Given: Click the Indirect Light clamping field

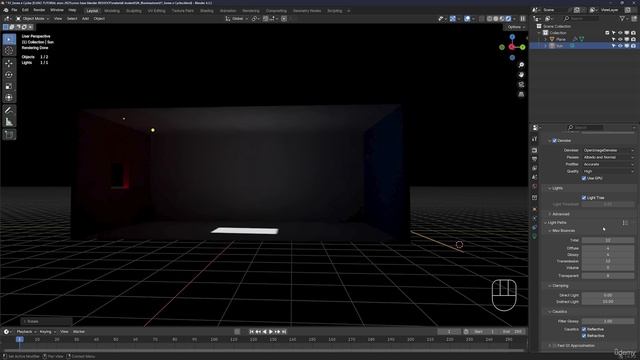Looking at the screenshot, I should 608,302.
